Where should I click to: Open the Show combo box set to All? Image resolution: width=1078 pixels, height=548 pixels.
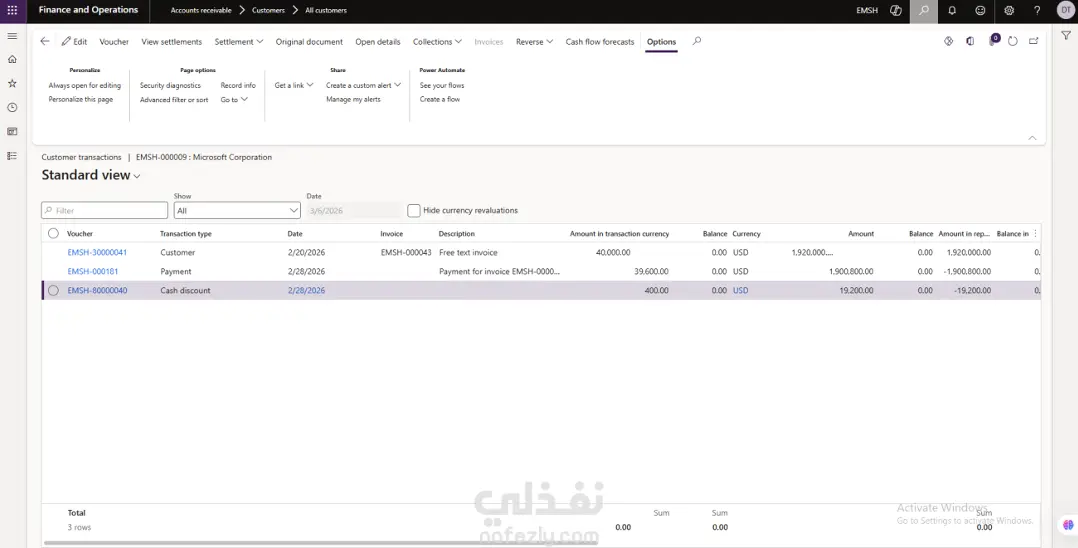click(237, 210)
